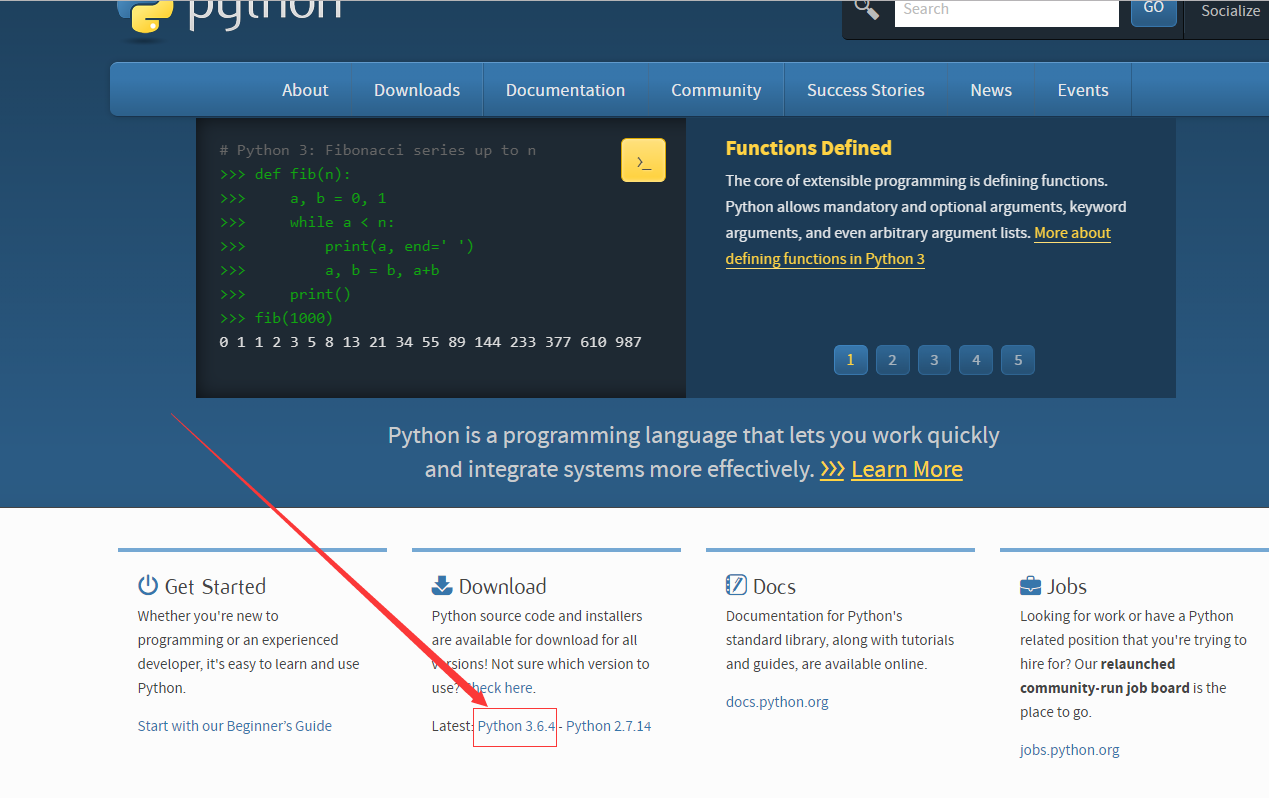Show slide 5 of the code carousel

[1018, 360]
